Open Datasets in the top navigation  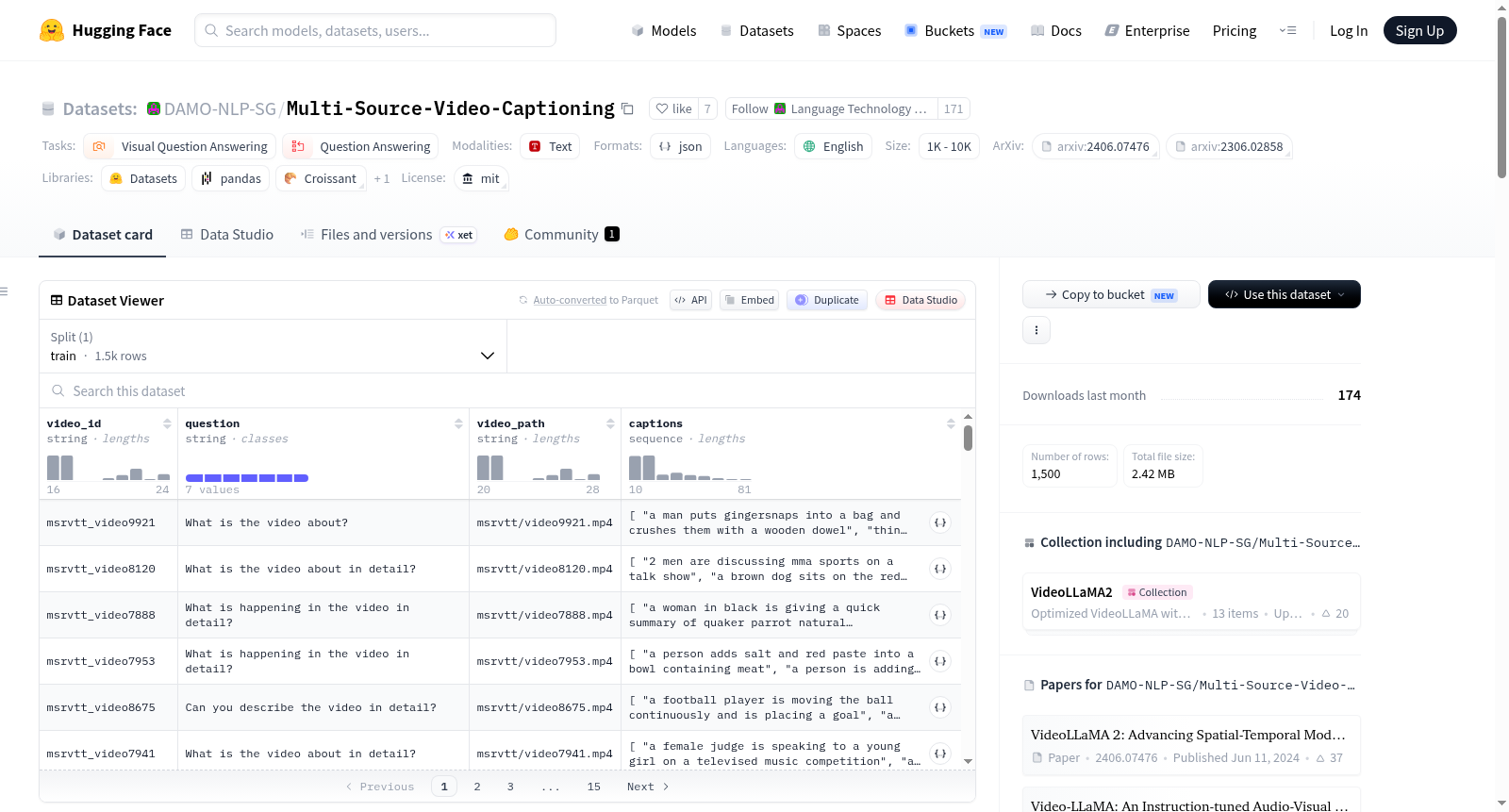coord(756,30)
